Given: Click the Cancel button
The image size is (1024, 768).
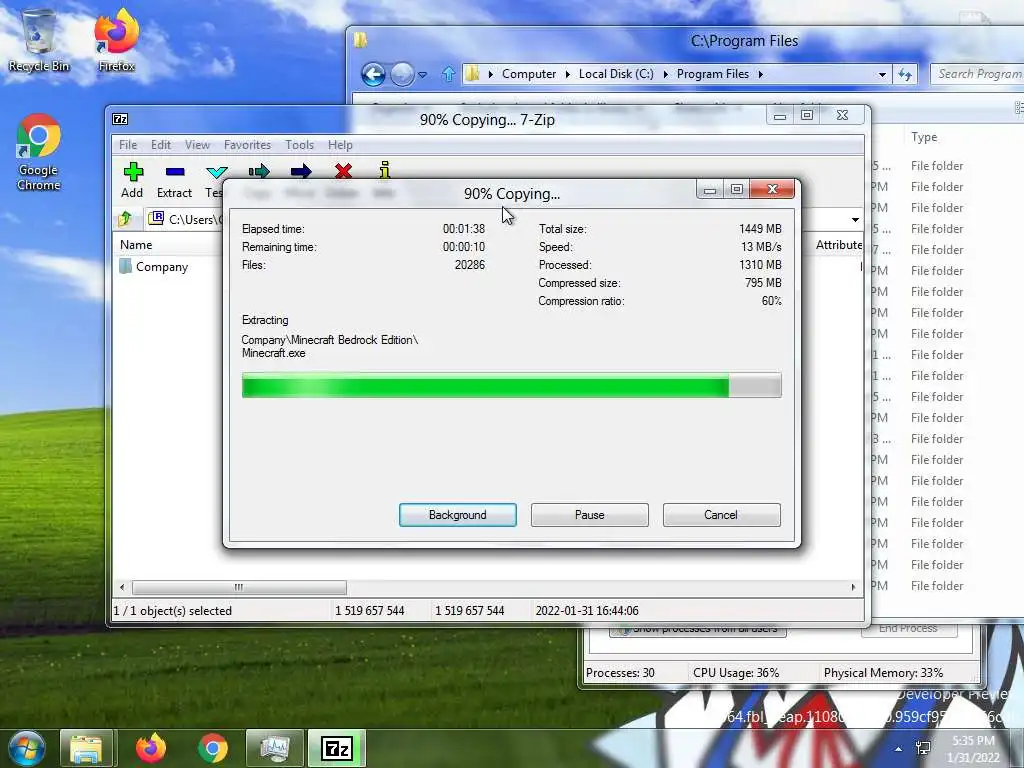Looking at the screenshot, I should 721,515.
